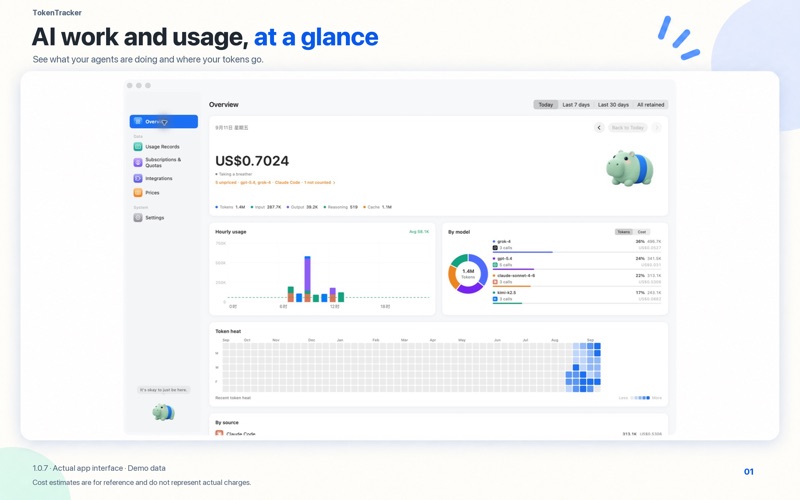Click the 1.4M Tokens donut center label
Viewport: 800px width, 500px height.
468,274
